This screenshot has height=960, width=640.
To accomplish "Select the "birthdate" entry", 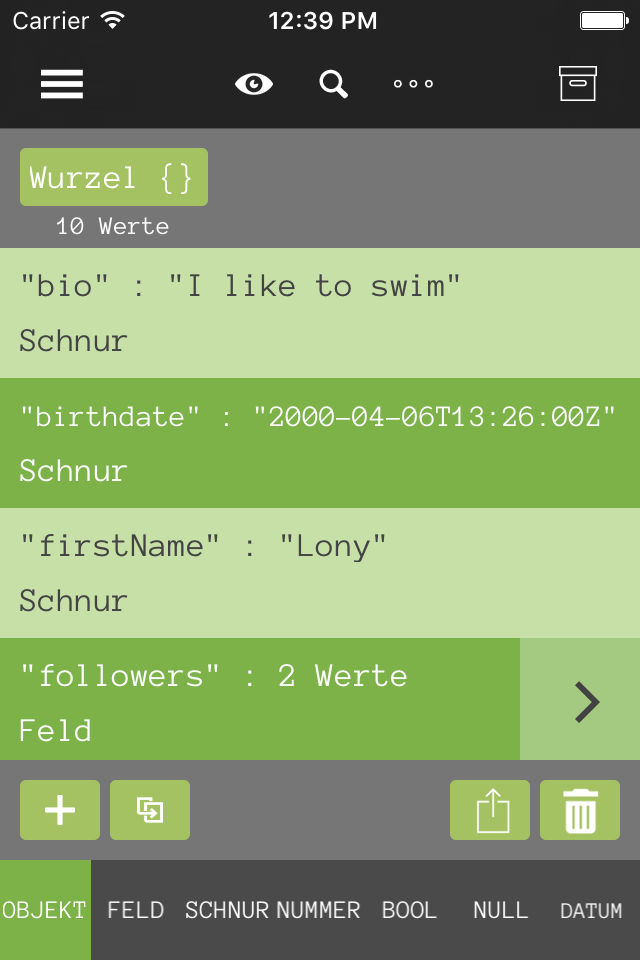I will click(x=320, y=443).
